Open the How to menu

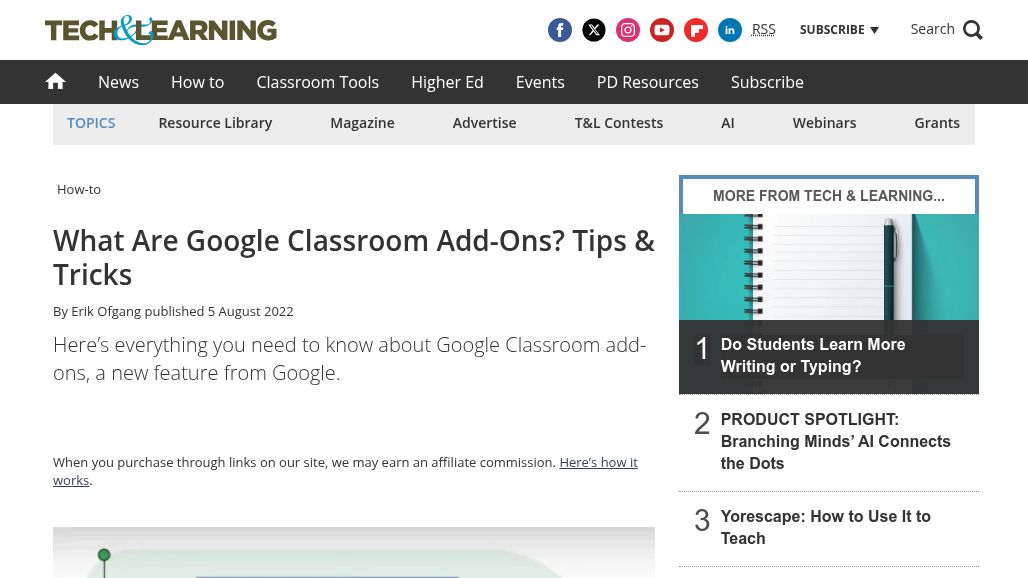[x=197, y=82]
